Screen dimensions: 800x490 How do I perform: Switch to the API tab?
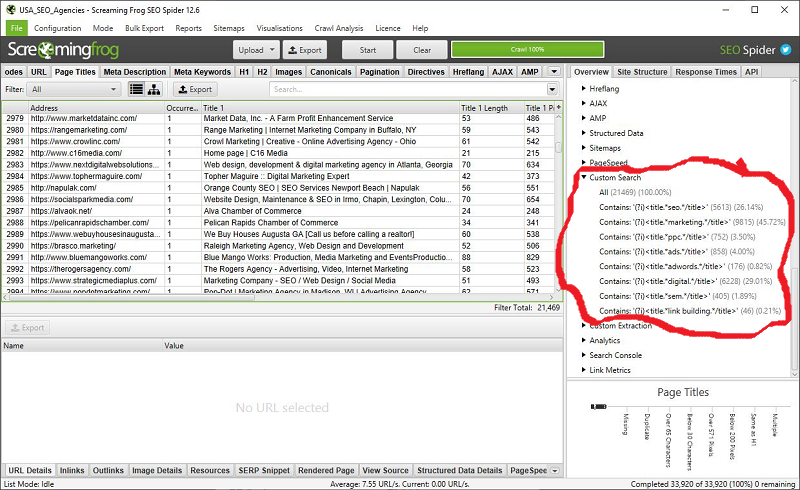pyautogui.click(x=751, y=72)
